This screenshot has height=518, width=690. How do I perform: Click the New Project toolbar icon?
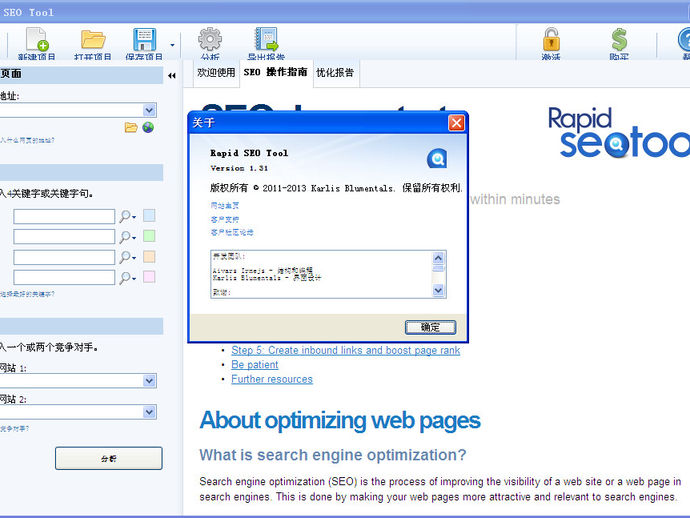[37, 43]
